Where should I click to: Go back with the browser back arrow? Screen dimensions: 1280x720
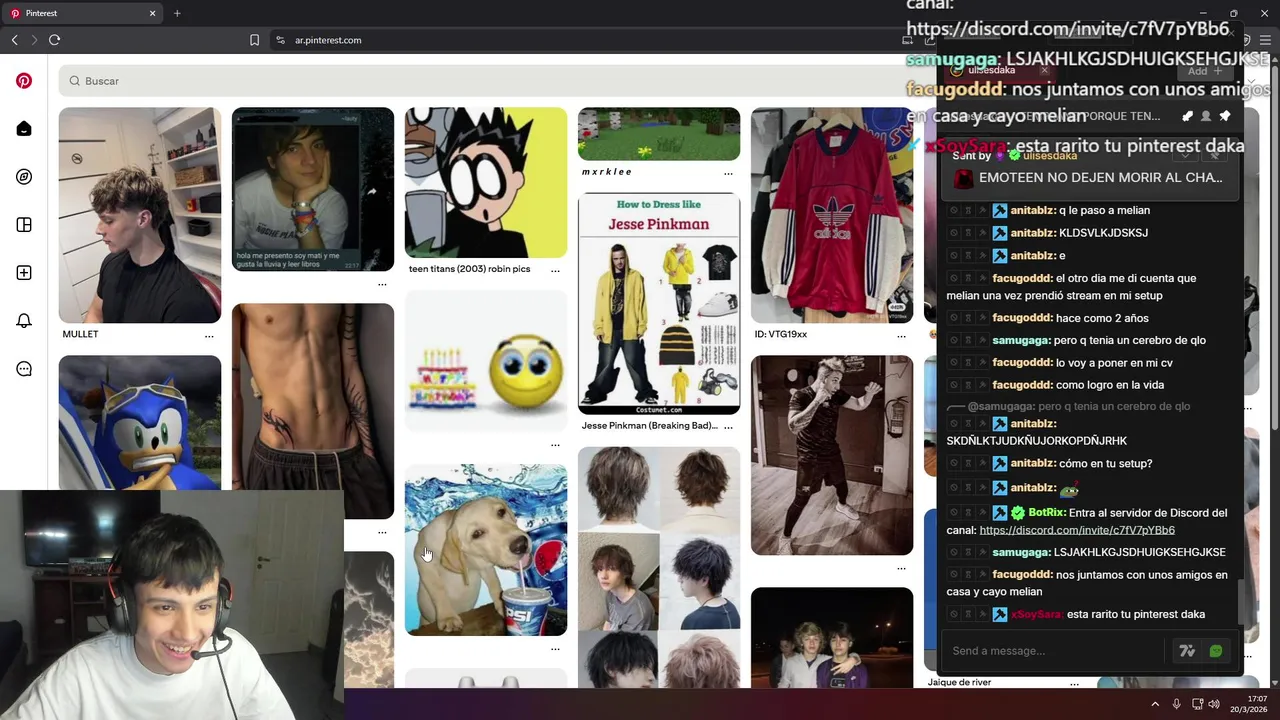[x=14, y=40]
